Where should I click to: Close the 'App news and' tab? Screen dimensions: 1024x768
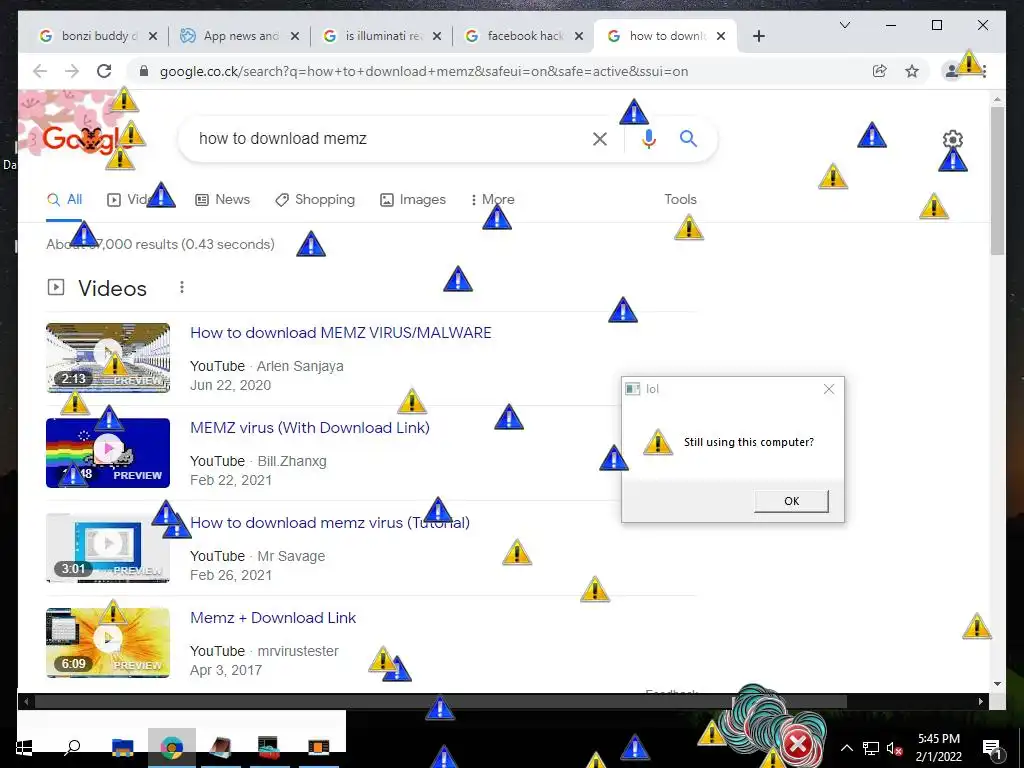click(295, 36)
